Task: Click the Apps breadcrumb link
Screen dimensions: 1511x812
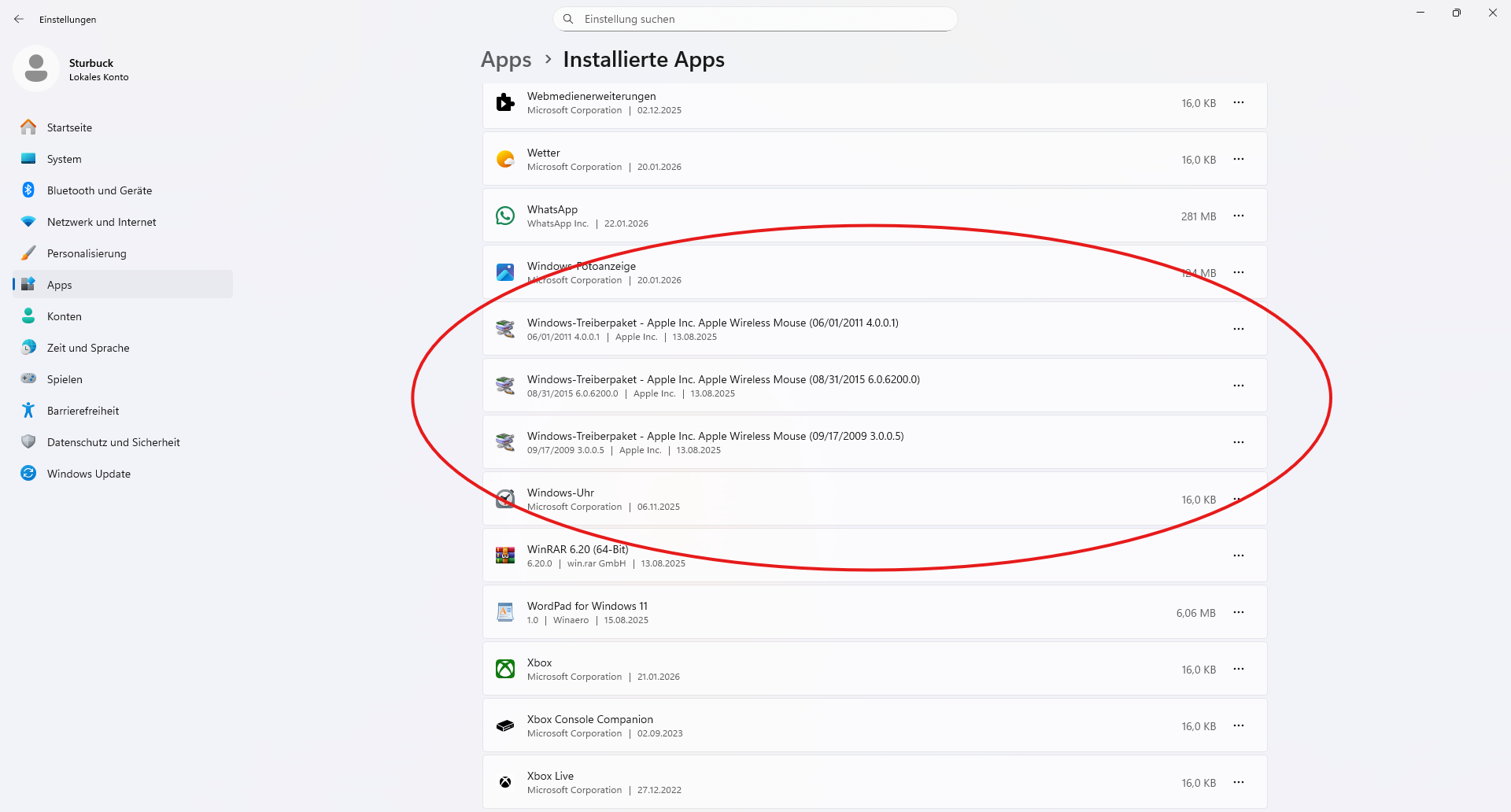Action: pos(506,60)
